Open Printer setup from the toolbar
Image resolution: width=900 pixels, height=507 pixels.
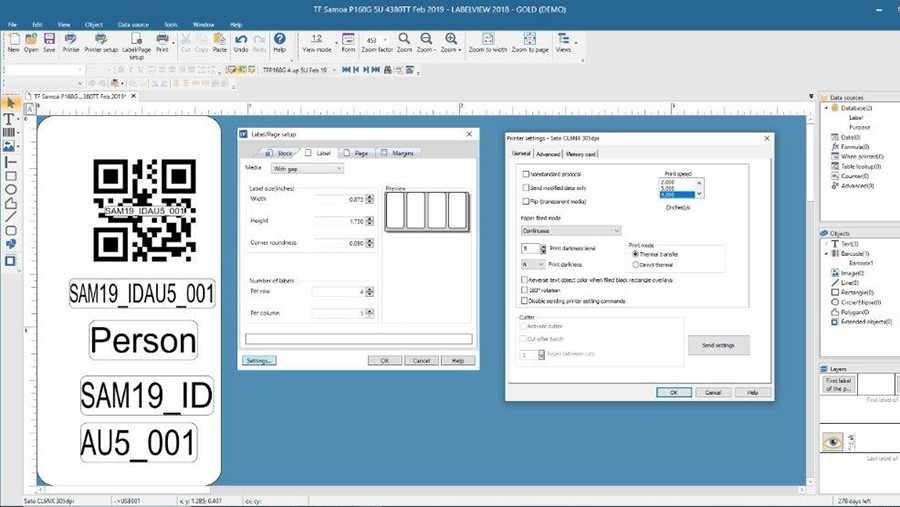(x=101, y=42)
